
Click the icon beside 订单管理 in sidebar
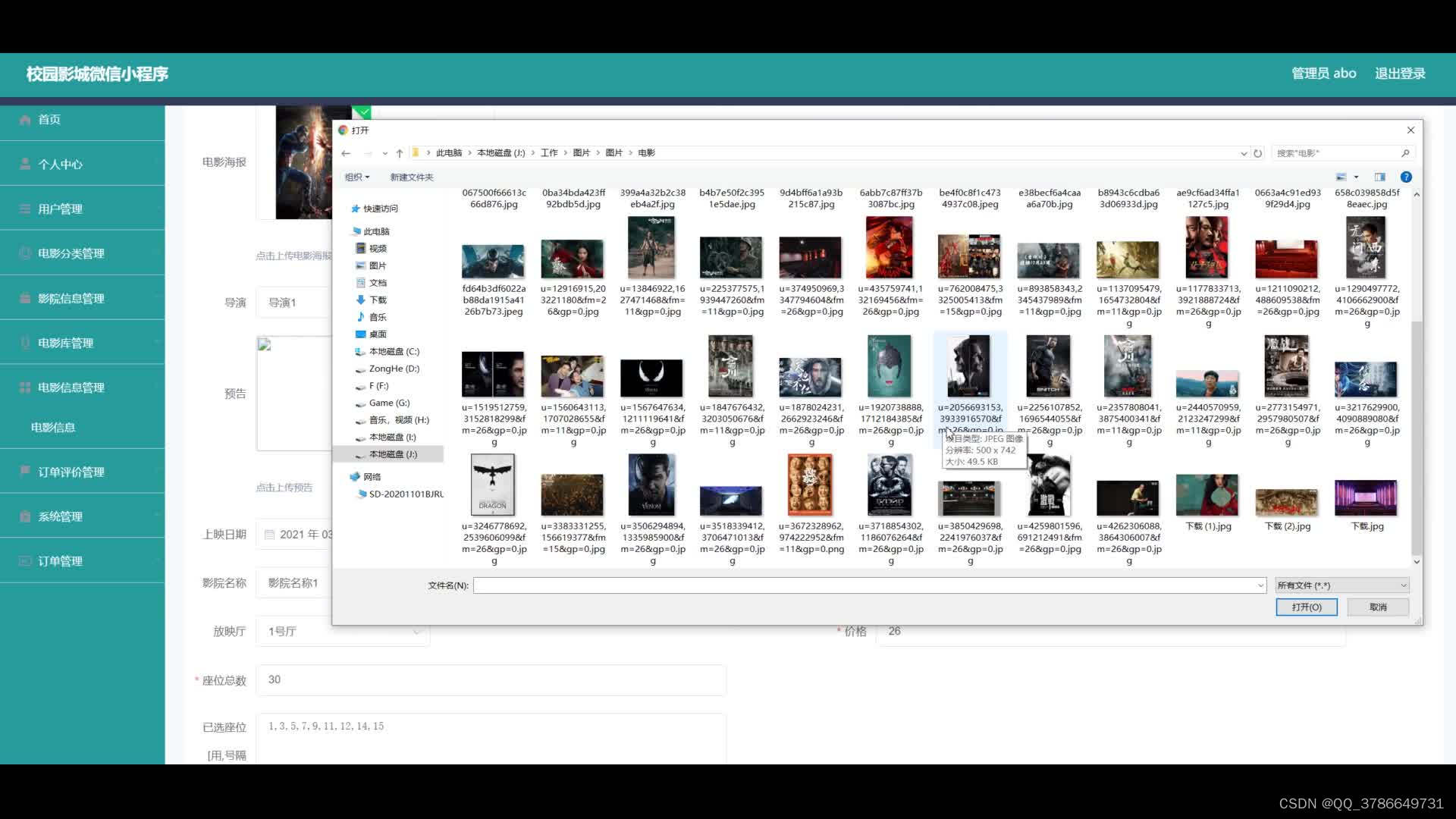25,561
